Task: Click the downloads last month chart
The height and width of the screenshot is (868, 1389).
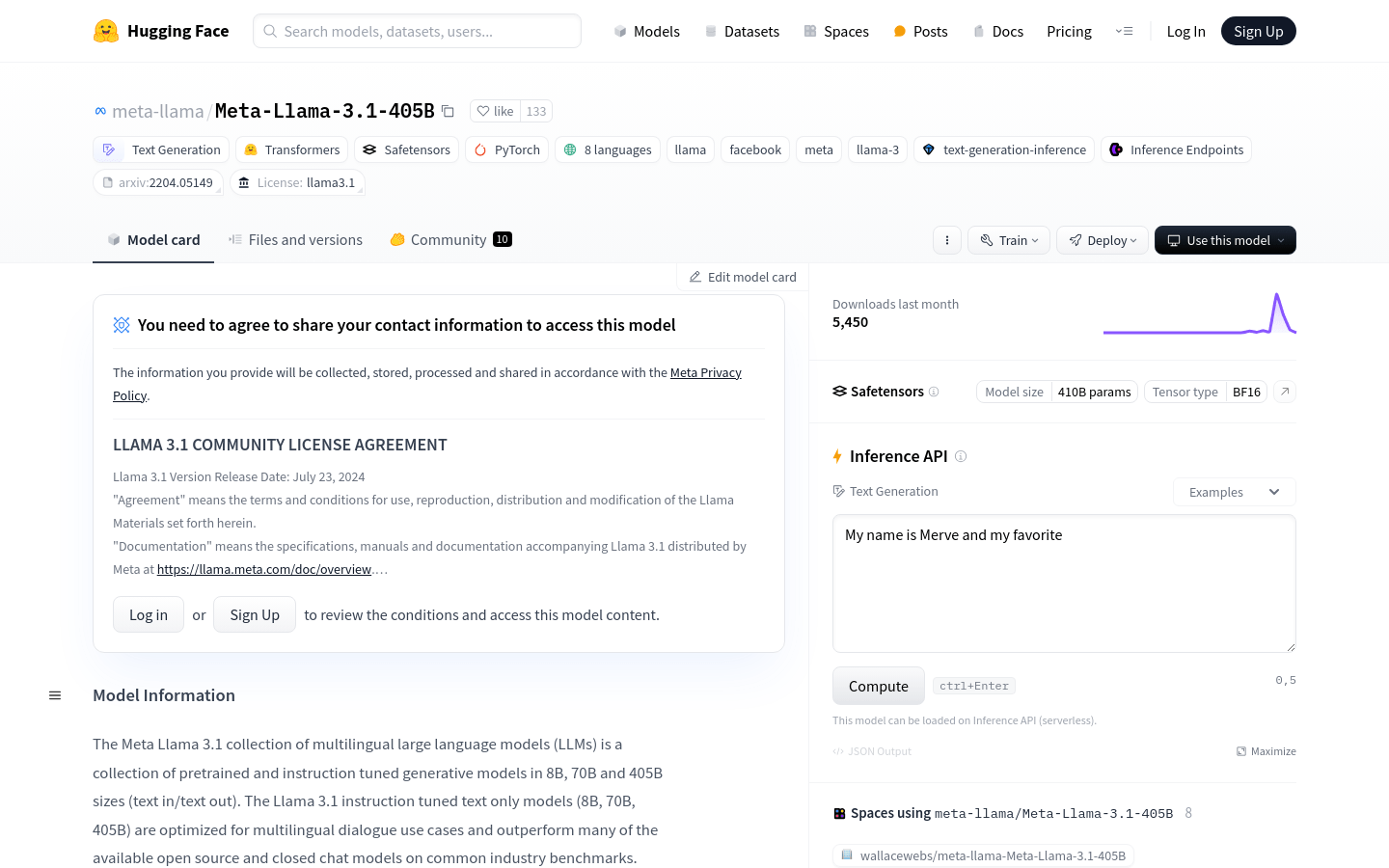Action: [1199, 314]
